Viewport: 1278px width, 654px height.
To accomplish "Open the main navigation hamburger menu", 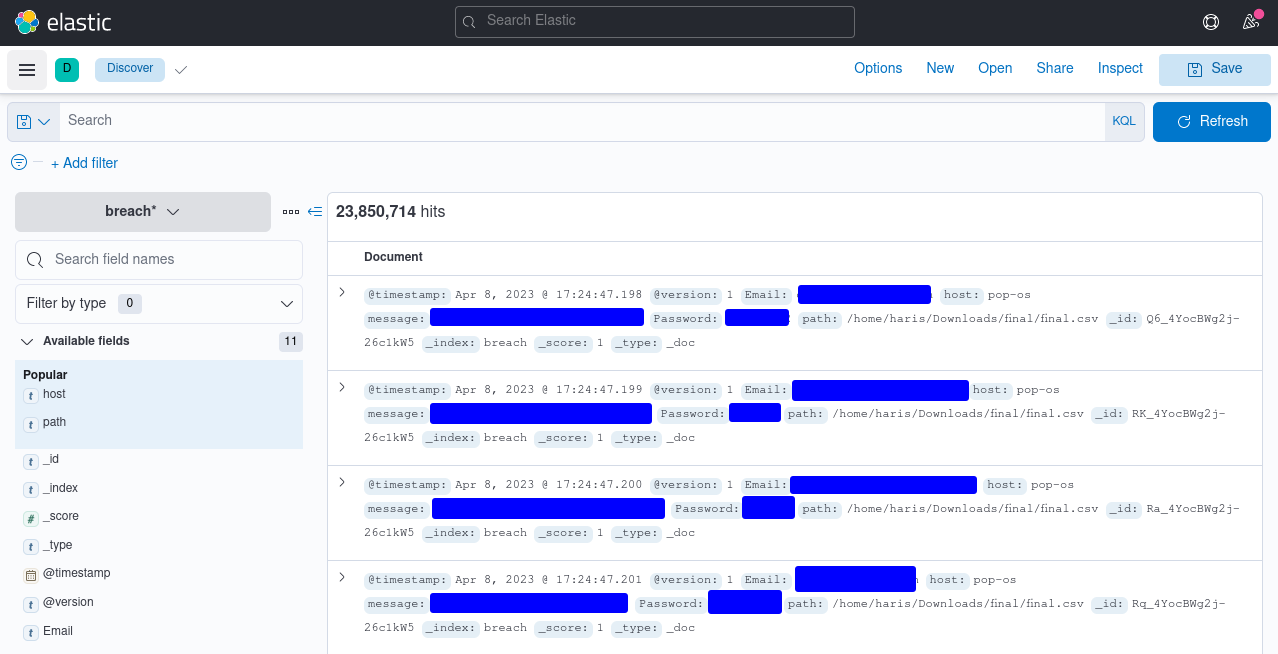I will (x=27, y=69).
